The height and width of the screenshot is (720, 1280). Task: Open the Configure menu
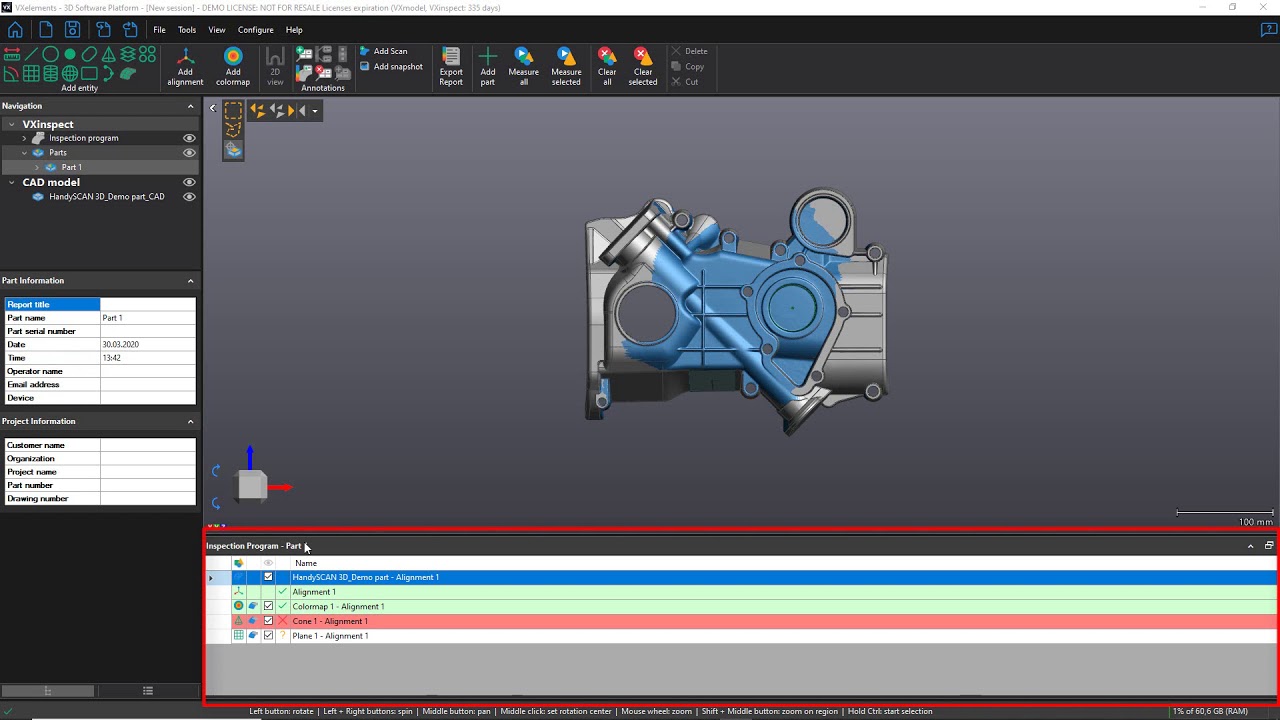255,29
